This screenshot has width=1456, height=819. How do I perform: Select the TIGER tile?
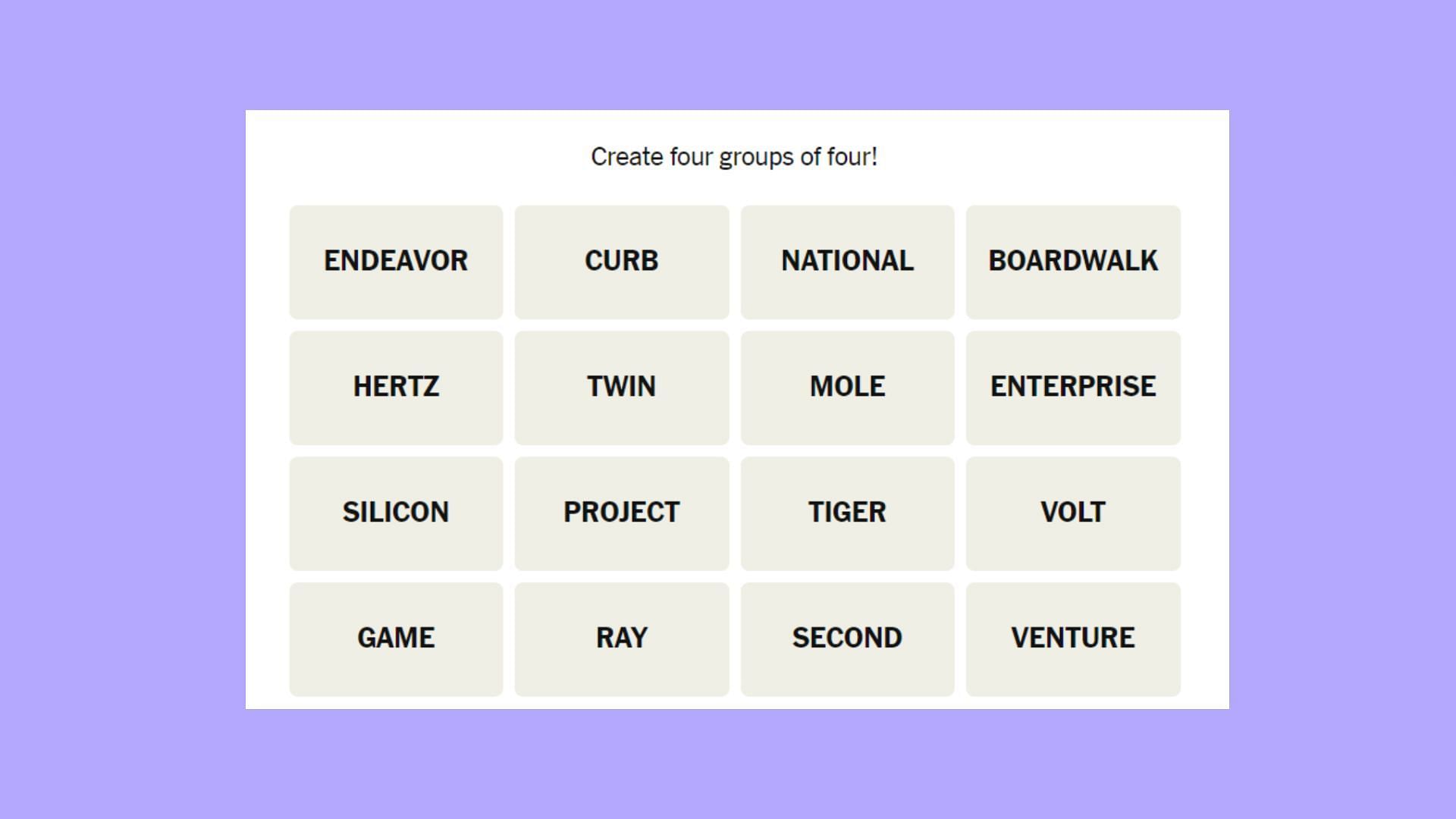tap(848, 511)
